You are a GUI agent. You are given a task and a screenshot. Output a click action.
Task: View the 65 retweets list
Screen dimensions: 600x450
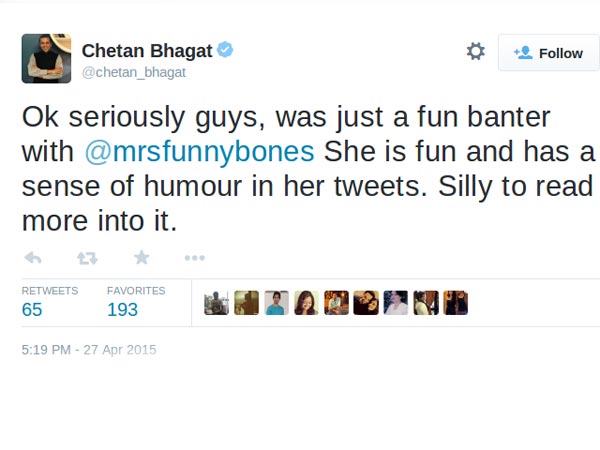click(x=32, y=309)
